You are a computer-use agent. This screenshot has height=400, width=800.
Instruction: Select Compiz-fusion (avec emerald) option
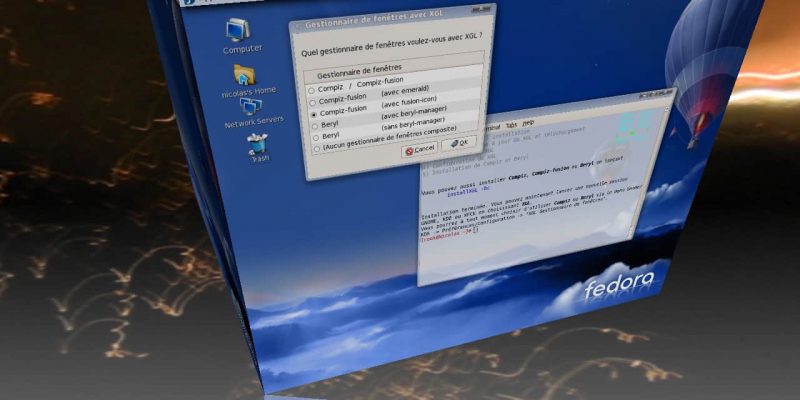point(313,103)
